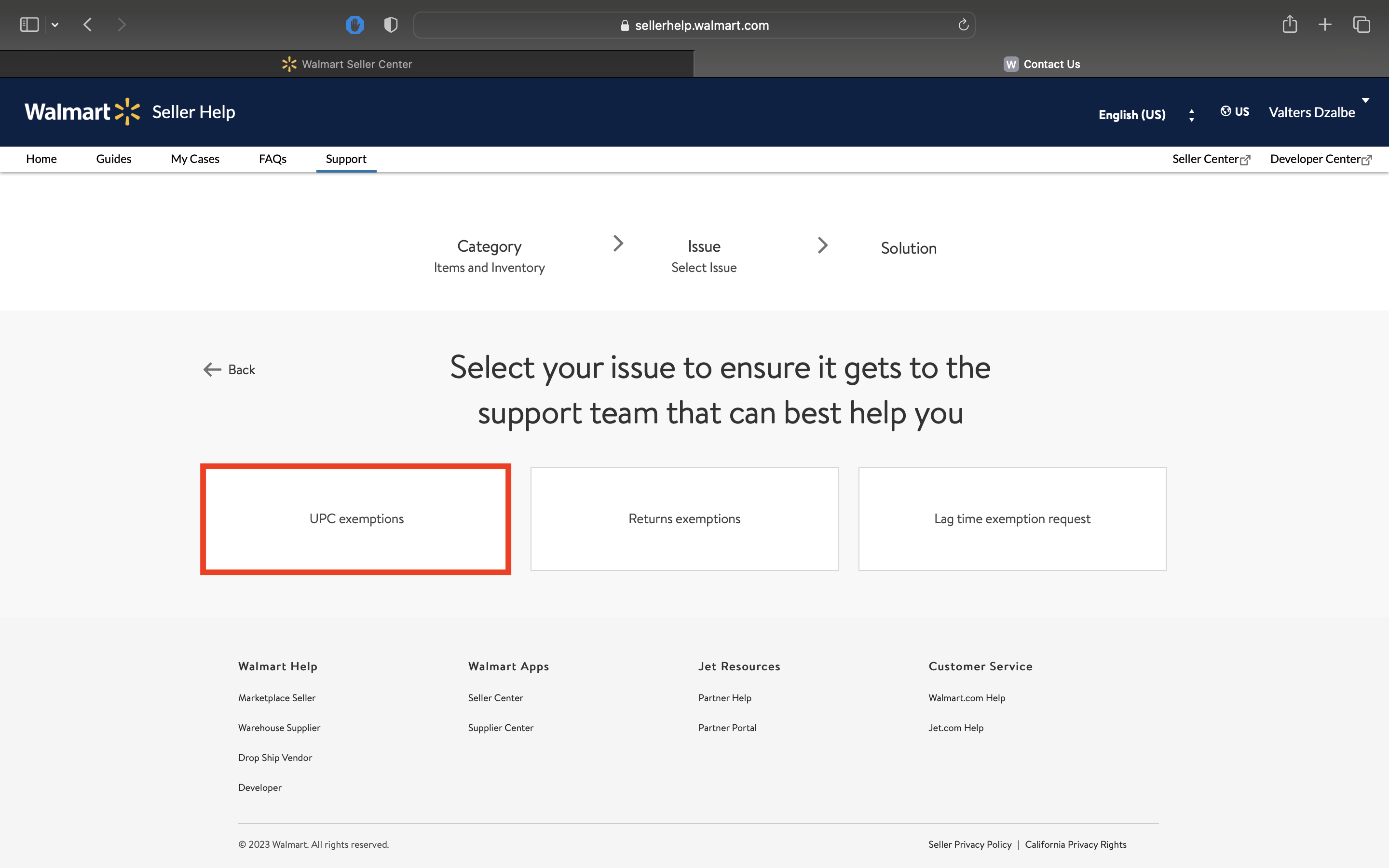This screenshot has width=1389, height=868.
Task: Open Supplier Center footer link
Action: pos(501,728)
